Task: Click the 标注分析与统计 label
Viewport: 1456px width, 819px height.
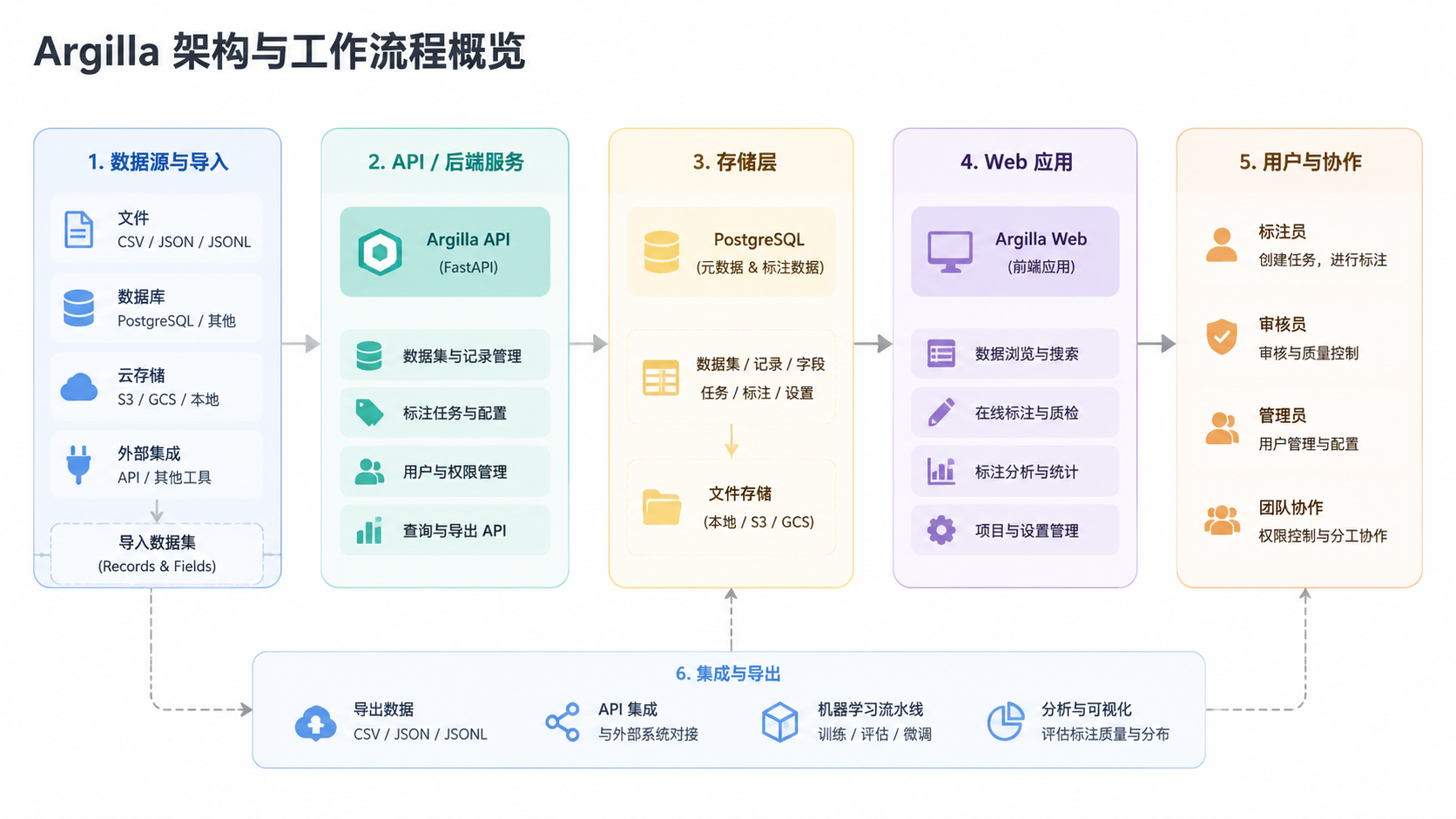Action: (x=1027, y=472)
